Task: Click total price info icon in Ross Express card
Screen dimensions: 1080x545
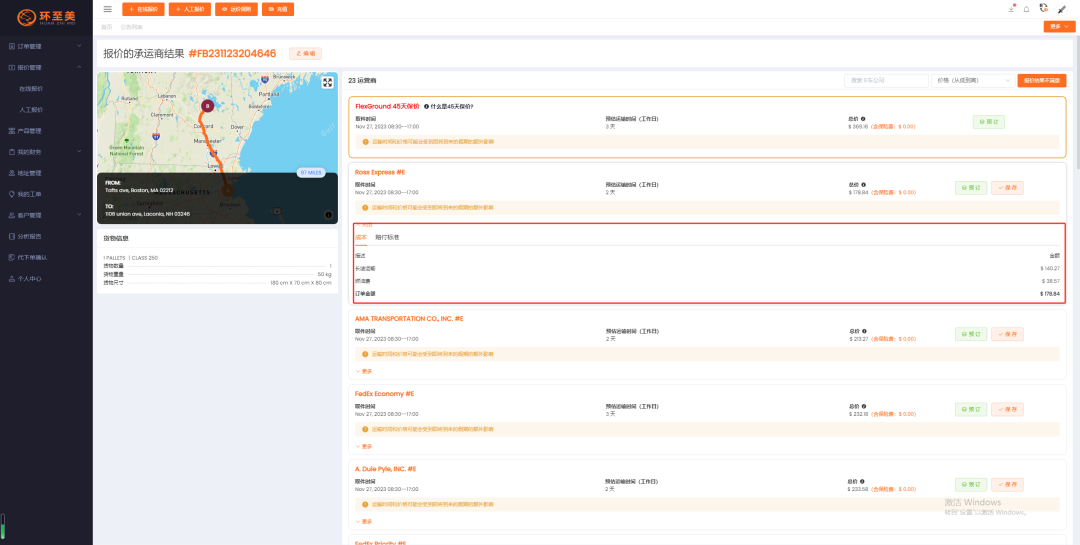Action: [x=863, y=185]
